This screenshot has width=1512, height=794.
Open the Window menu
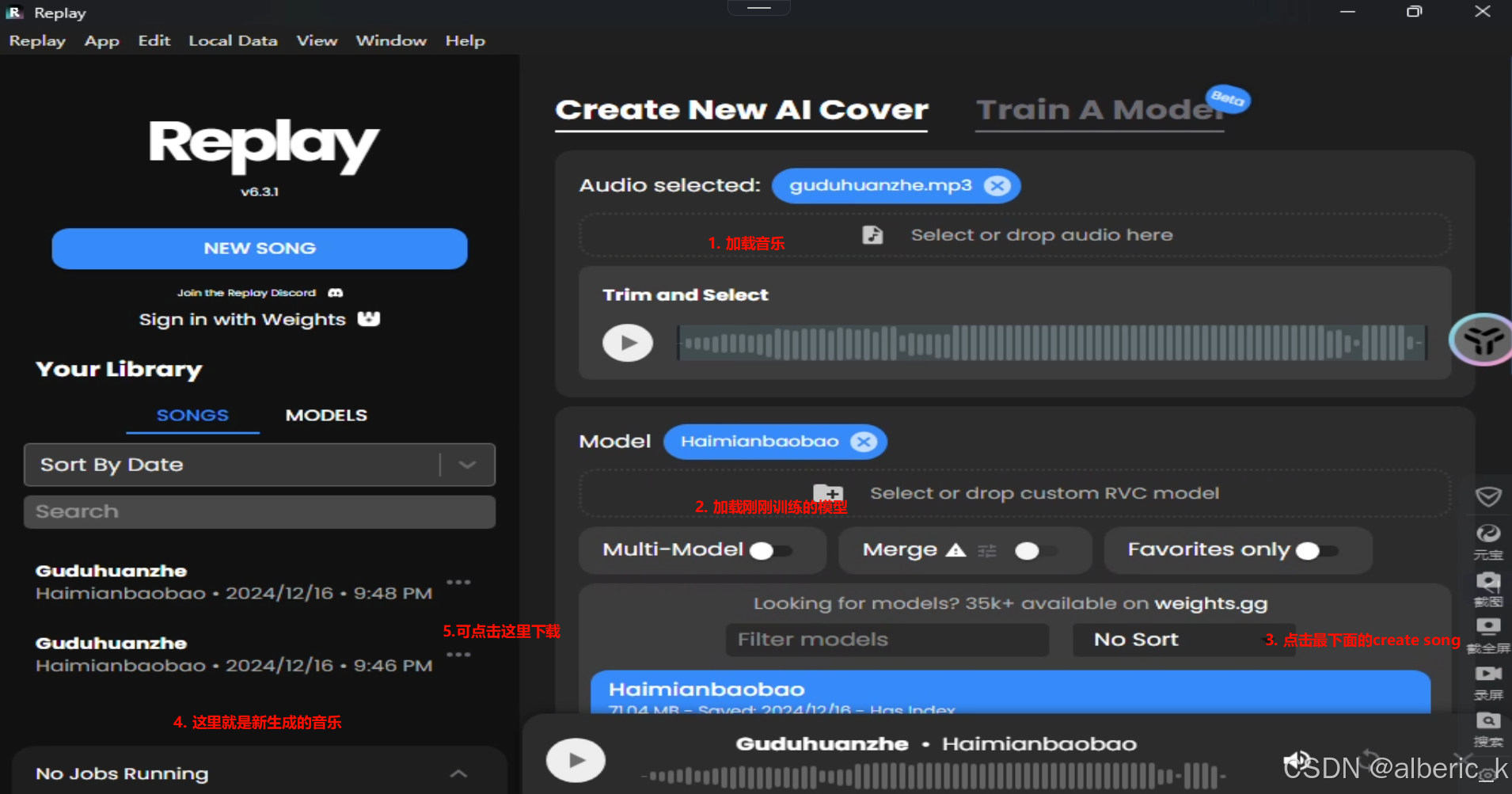(391, 40)
